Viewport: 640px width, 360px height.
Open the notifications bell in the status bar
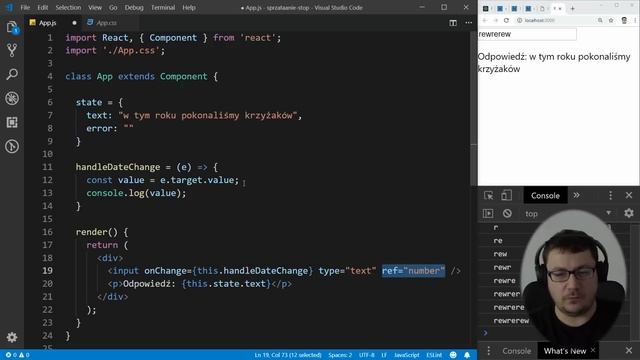click(467, 355)
